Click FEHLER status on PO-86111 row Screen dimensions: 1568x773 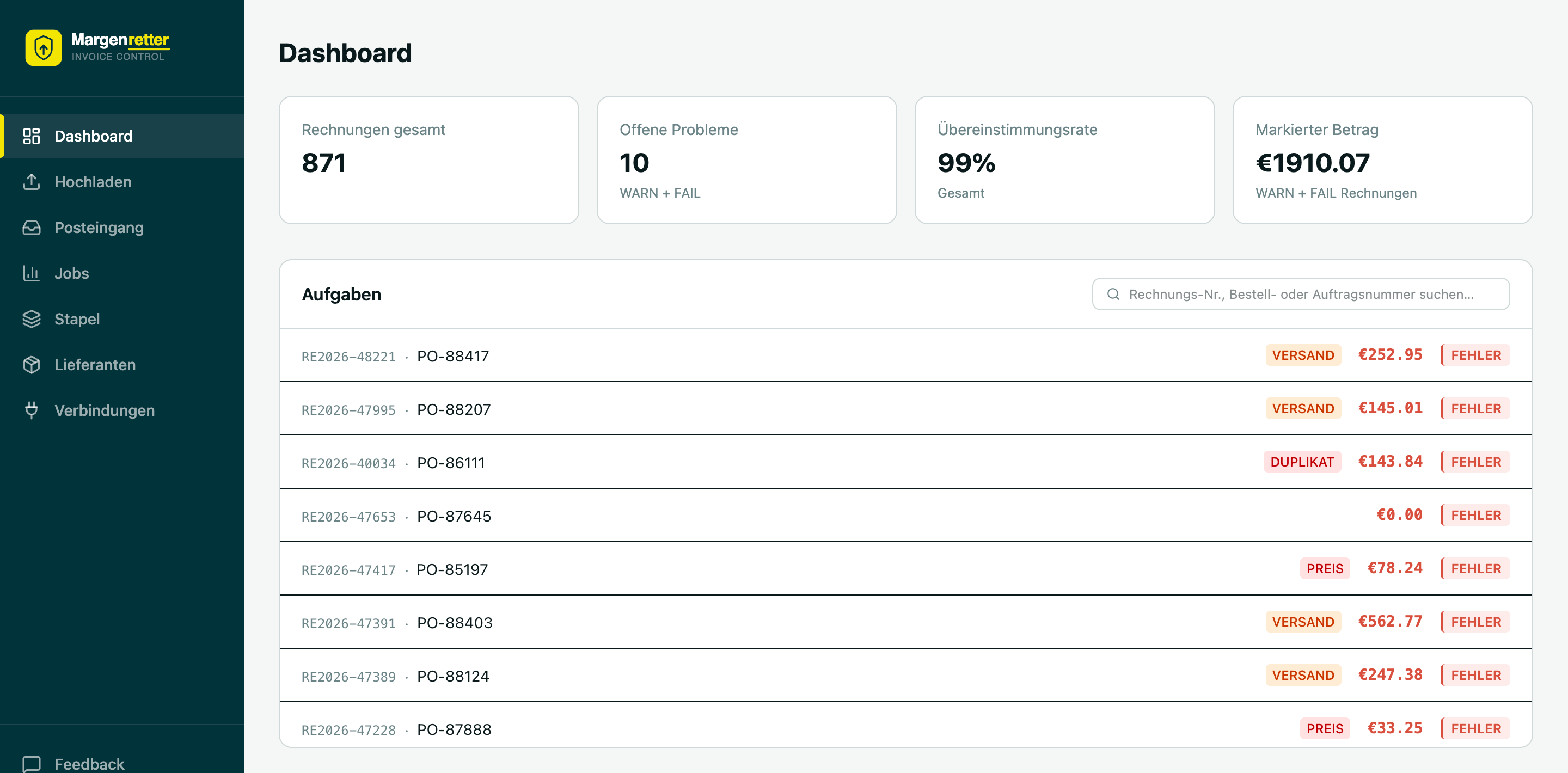(1475, 462)
